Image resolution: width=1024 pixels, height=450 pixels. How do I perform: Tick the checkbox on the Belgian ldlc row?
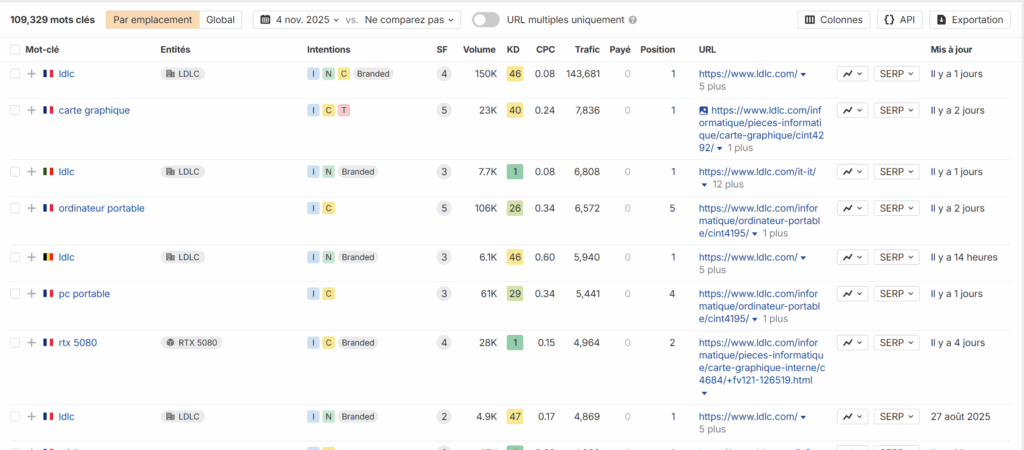tap(15, 257)
